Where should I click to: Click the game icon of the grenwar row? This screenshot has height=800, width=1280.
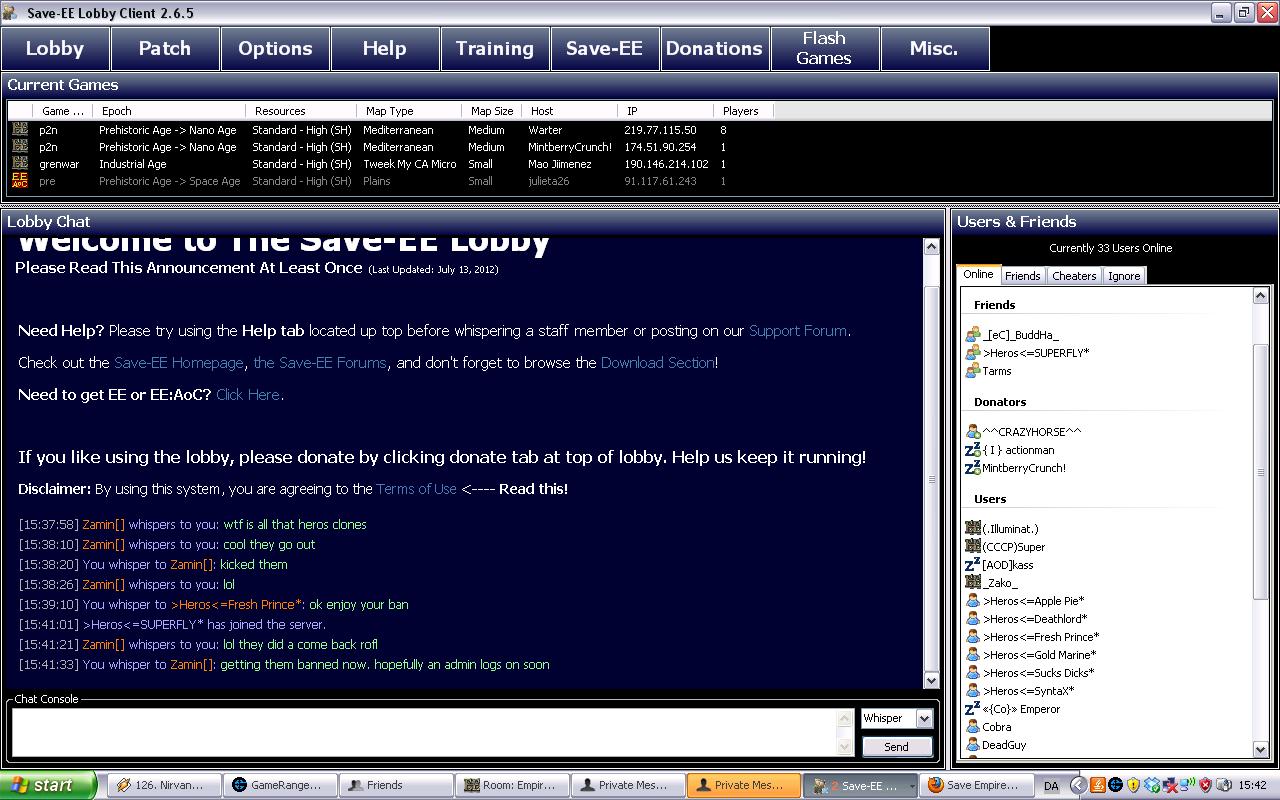click(x=20, y=164)
